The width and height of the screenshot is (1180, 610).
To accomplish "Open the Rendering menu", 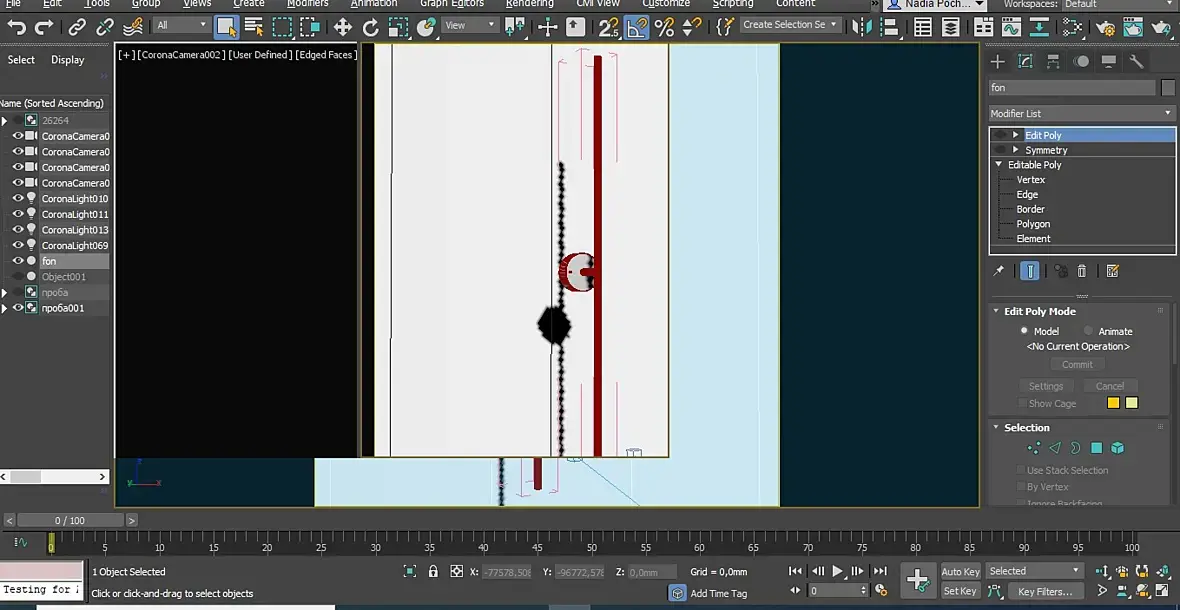I will [x=529, y=4].
